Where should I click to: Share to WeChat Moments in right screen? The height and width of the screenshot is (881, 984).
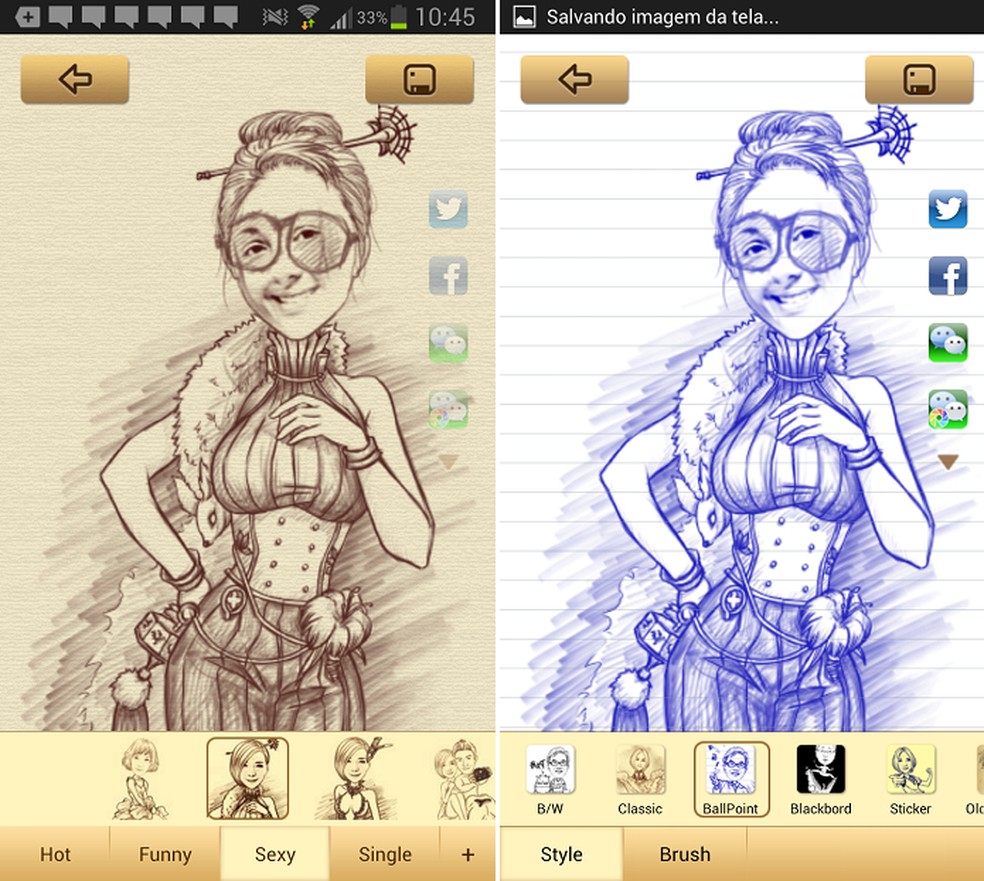pyautogui.click(x=948, y=409)
